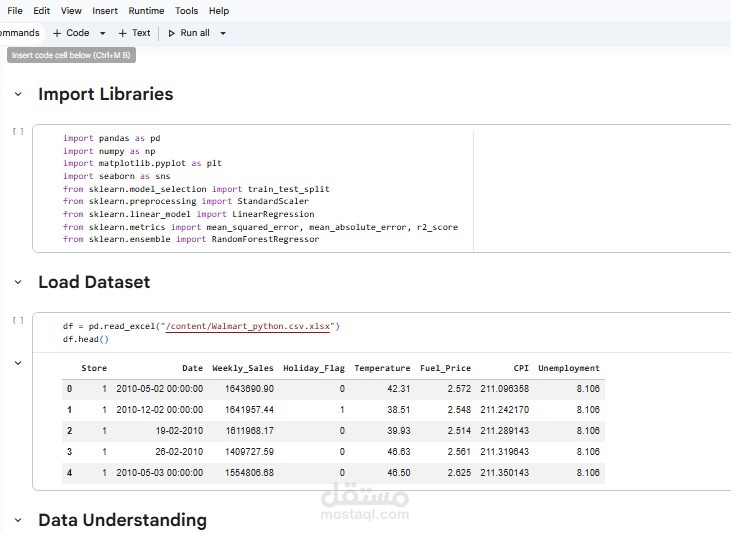This screenshot has width=731, height=533.
Task: Click Weekly_Sales value 1643690.90
Action: [249, 389]
